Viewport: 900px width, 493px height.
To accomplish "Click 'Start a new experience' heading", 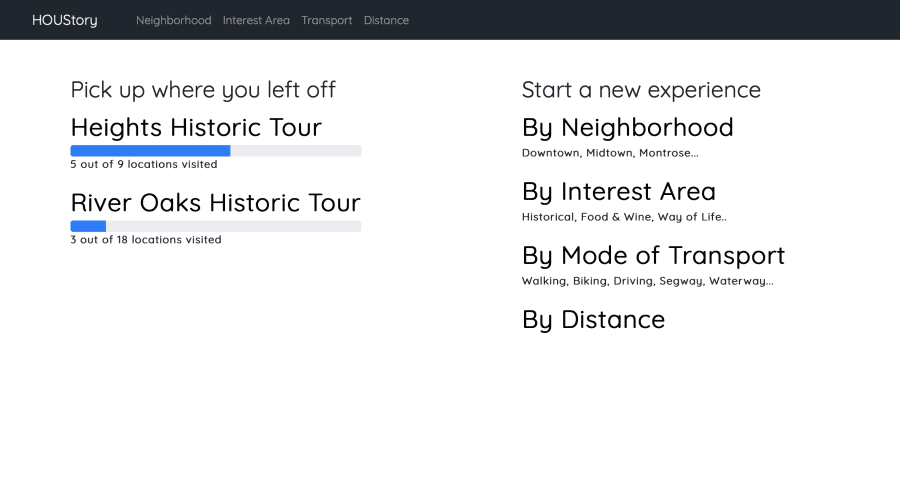I will 641,90.
